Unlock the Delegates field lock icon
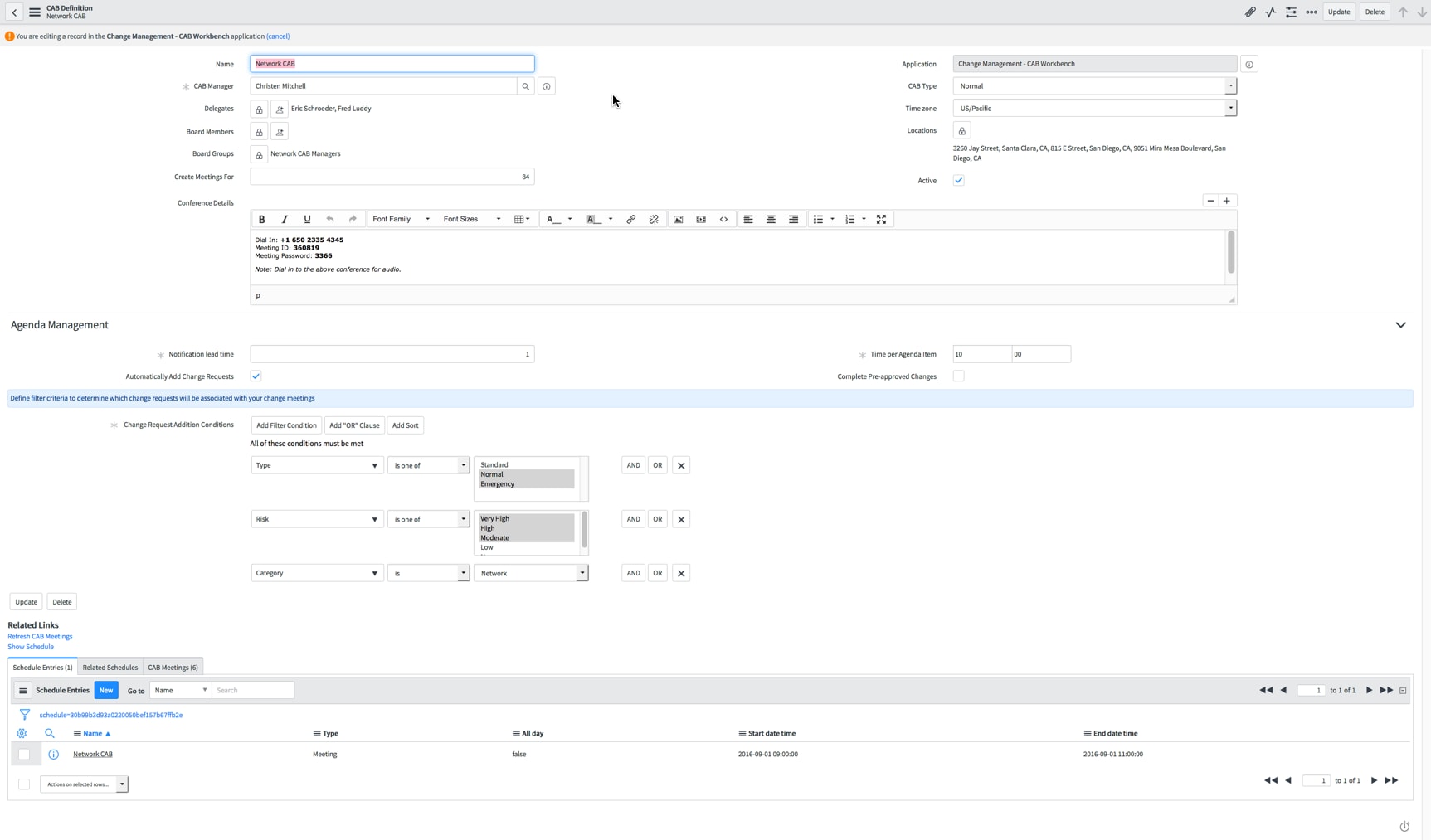 [259, 109]
